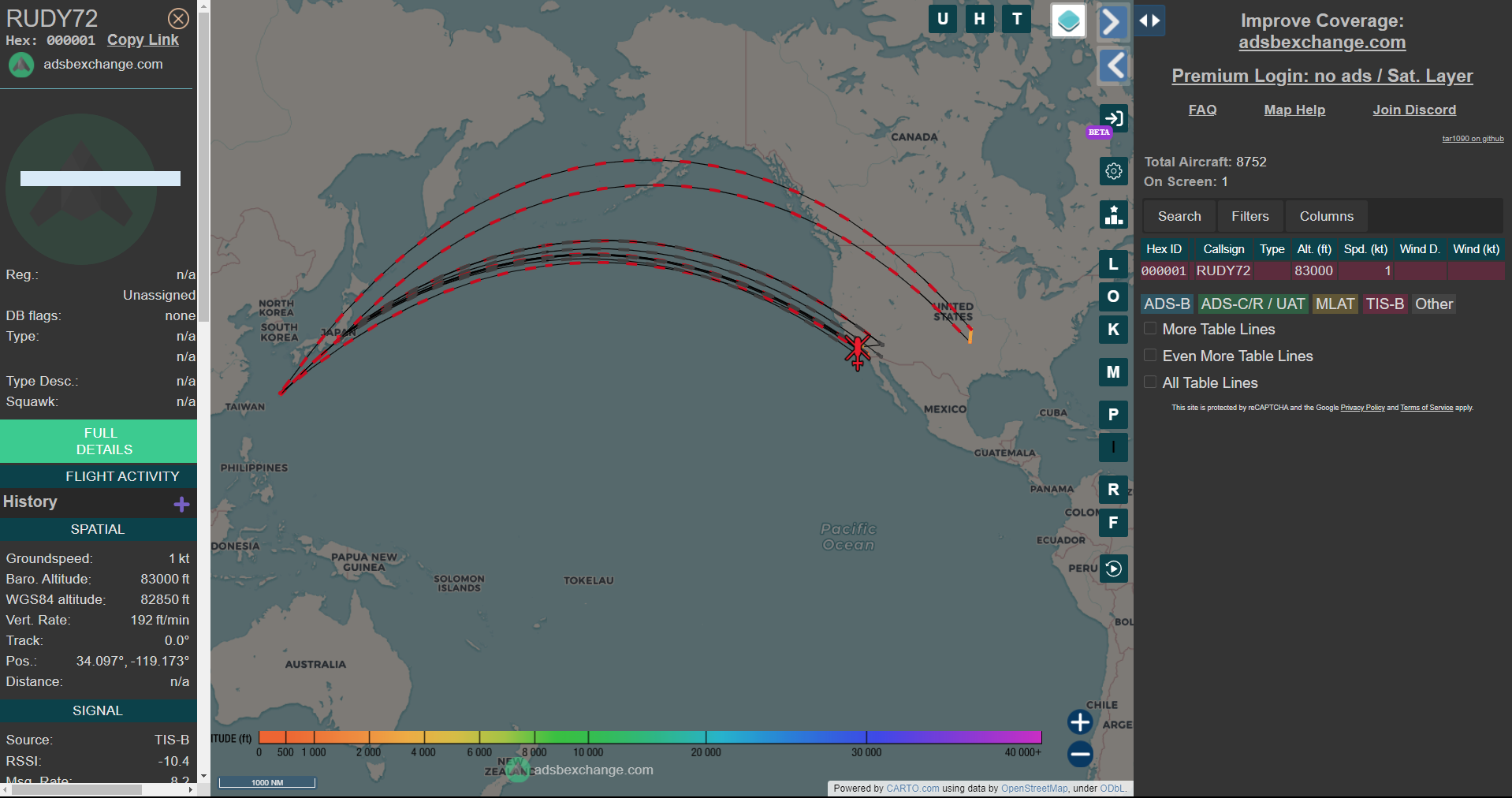Click the altitude color legend bar

click(650, 737)
